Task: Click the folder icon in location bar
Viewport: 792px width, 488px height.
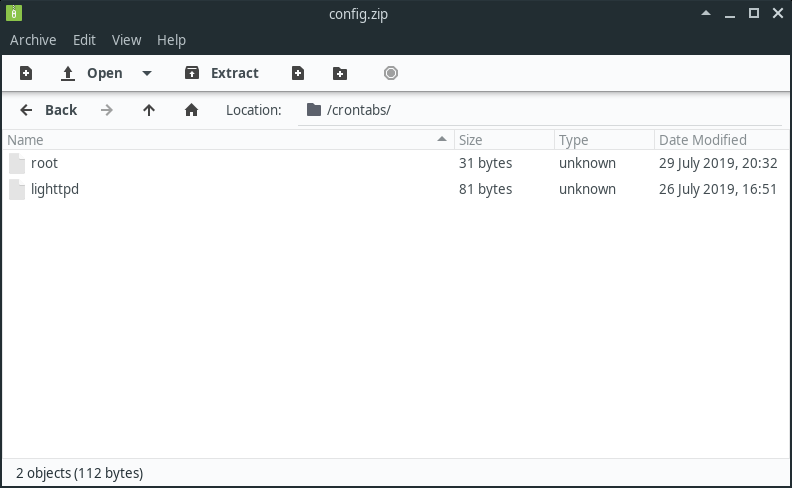Action: pos(314,110)
